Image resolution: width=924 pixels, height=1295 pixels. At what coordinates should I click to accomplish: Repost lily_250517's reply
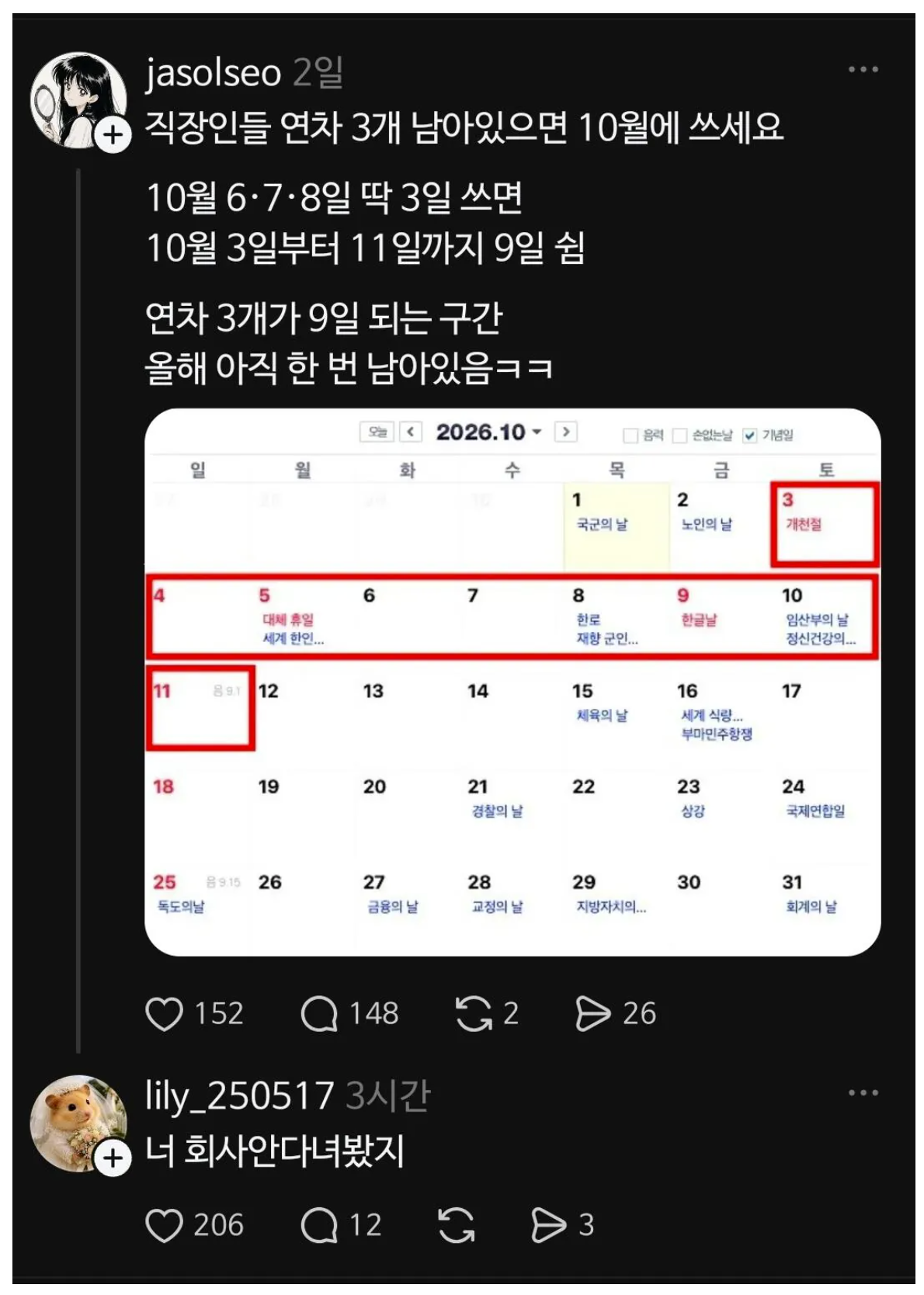click(457, 1225)
